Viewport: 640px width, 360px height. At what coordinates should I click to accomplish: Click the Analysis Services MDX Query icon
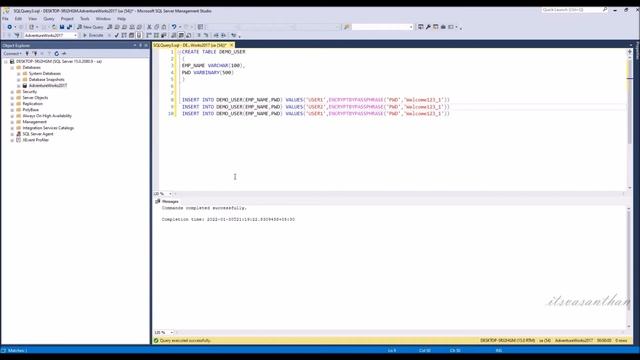[x=117, y=27]
